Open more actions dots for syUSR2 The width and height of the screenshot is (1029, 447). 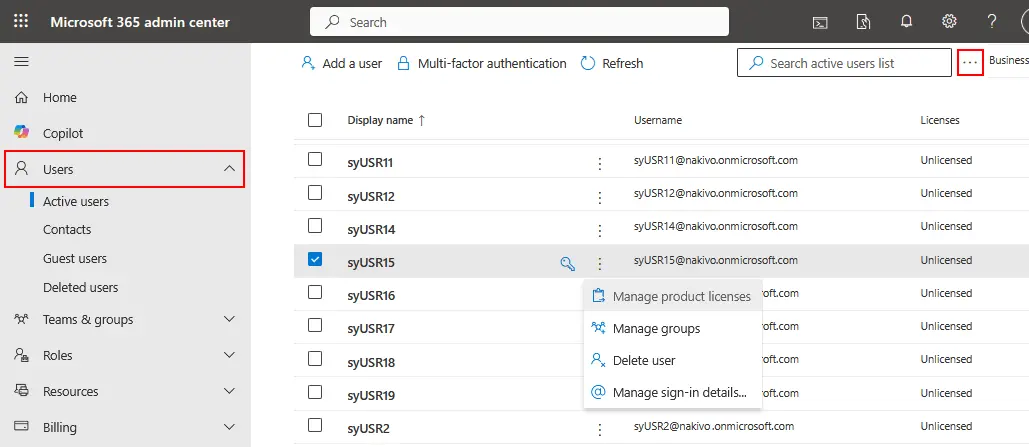599,429
